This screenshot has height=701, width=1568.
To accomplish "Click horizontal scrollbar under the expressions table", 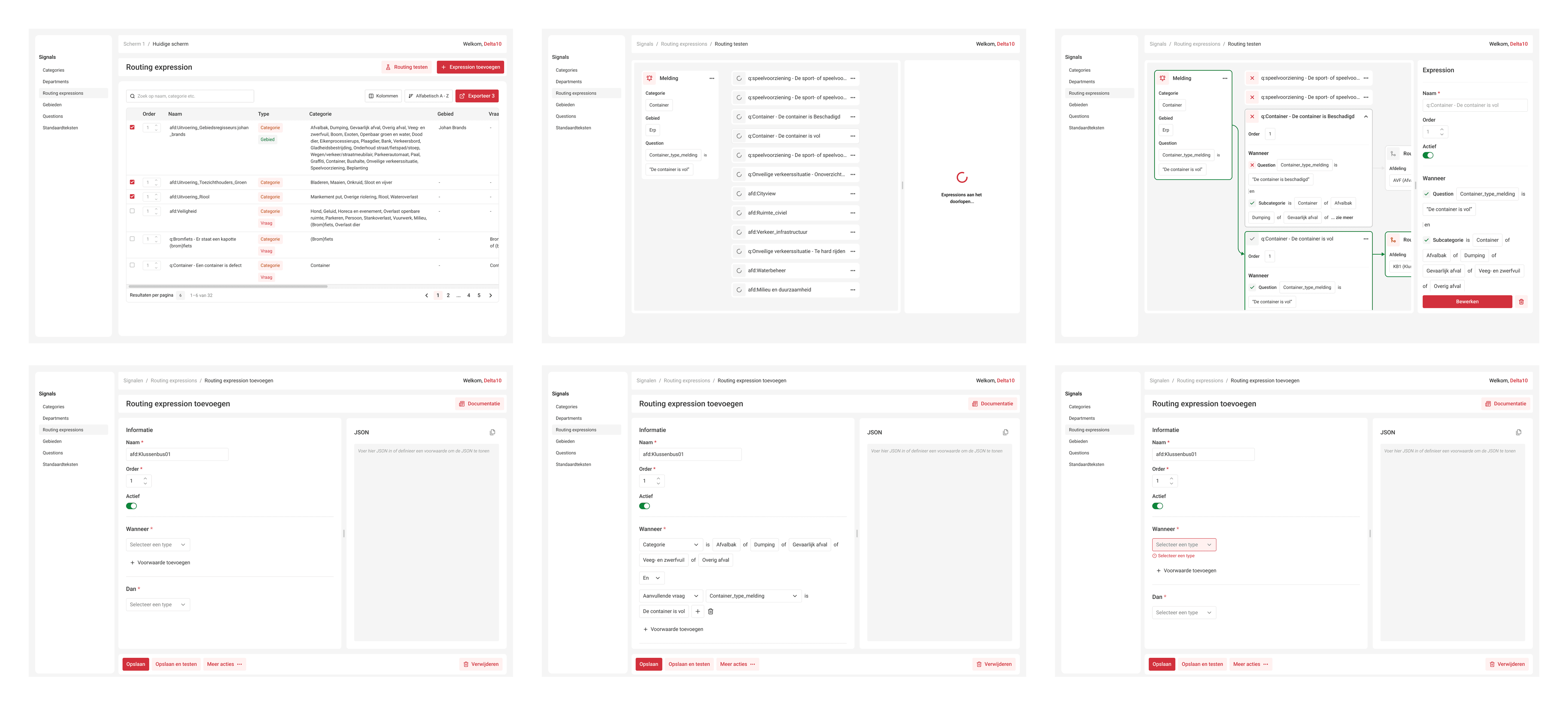I will coord(228,286).
